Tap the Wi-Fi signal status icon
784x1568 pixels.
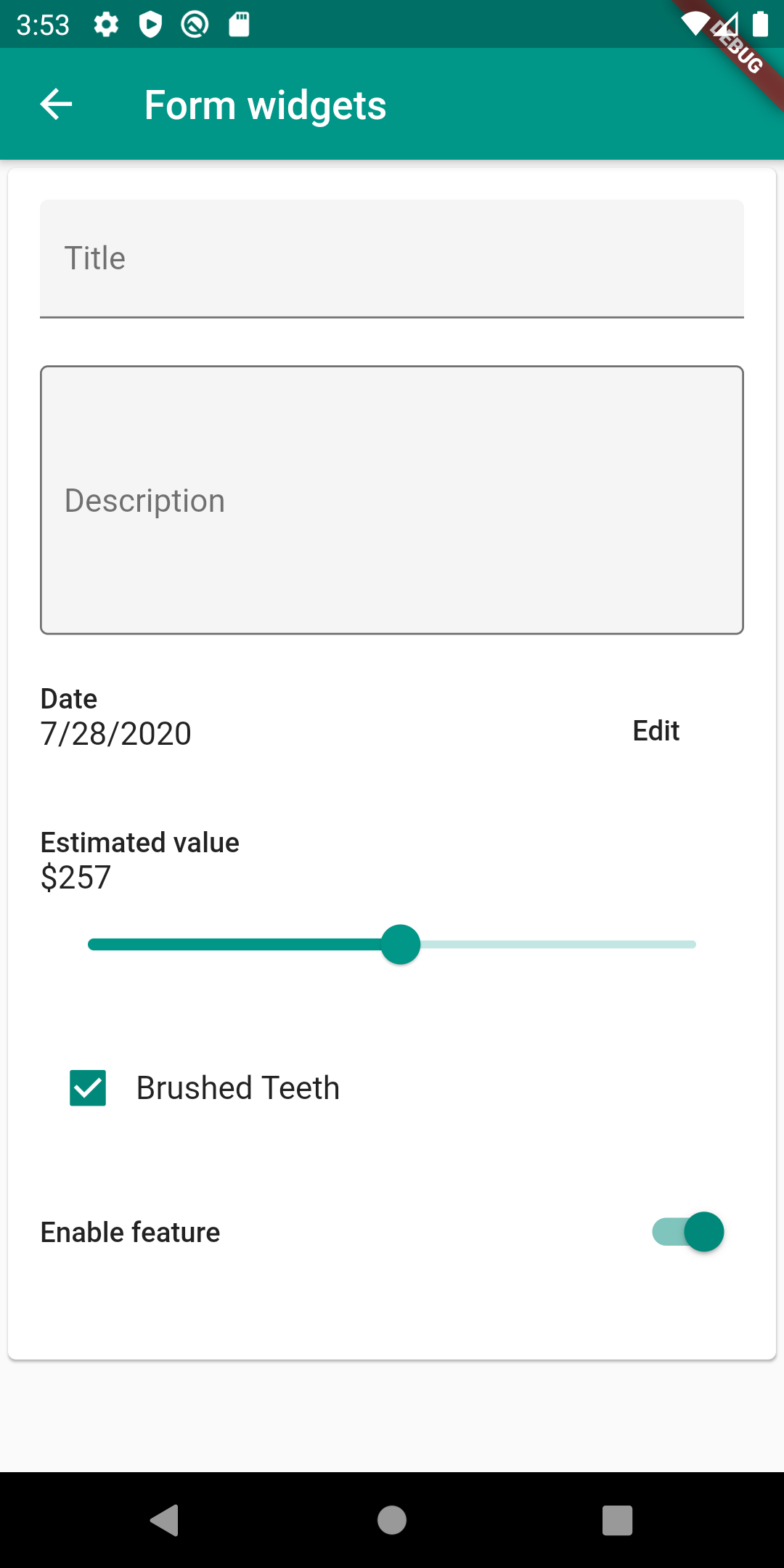(x=695, y=25)
